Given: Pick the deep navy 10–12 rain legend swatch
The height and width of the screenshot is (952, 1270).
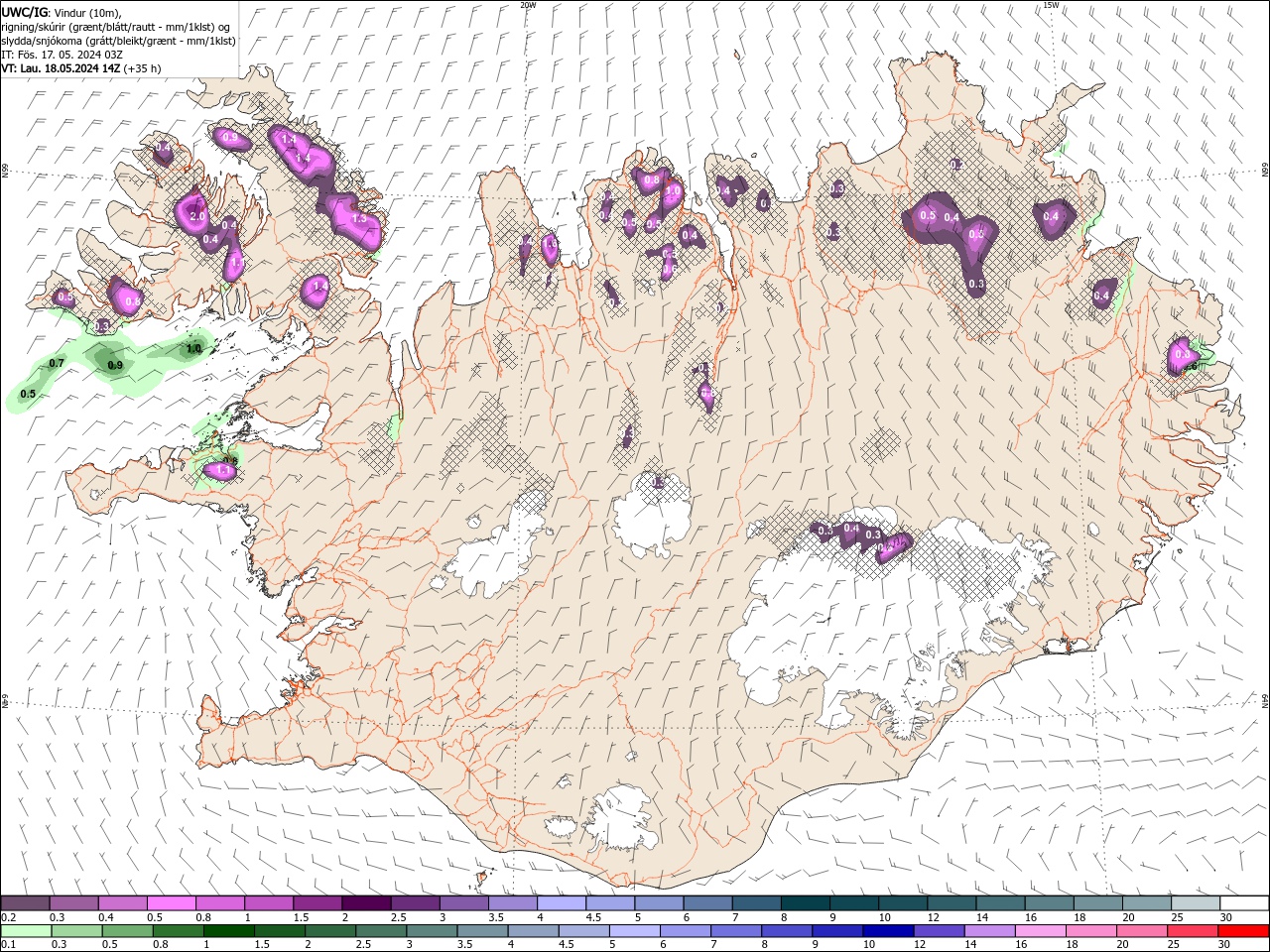Looking at the screenshot, I should point(887,931).
